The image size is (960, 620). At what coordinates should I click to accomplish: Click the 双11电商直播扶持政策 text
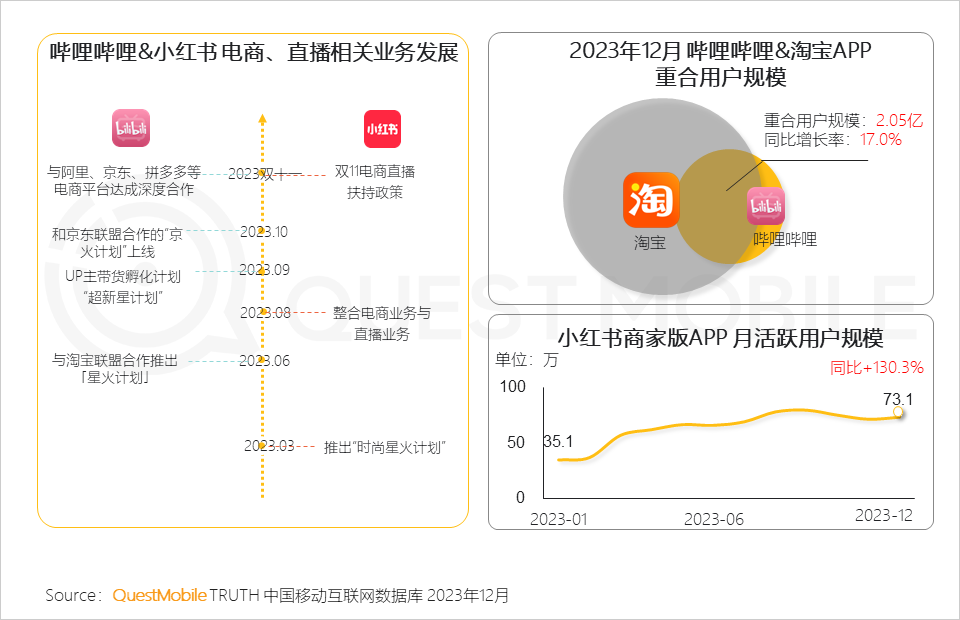[x=375, y=182]
